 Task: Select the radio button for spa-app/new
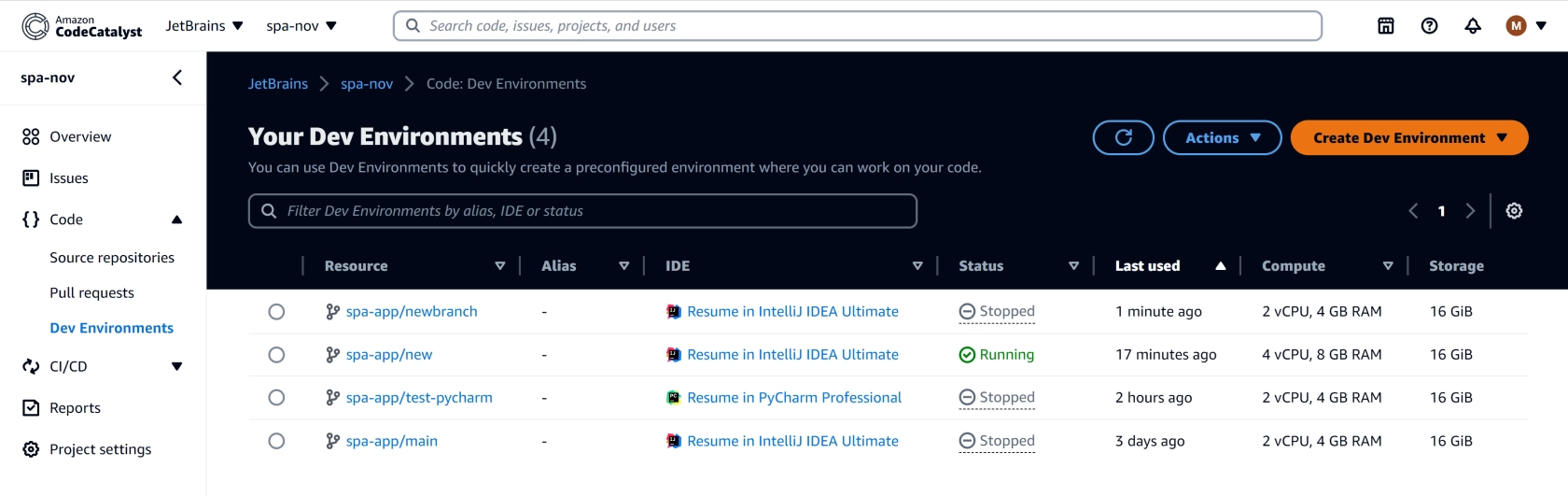(x=276, y=355)
